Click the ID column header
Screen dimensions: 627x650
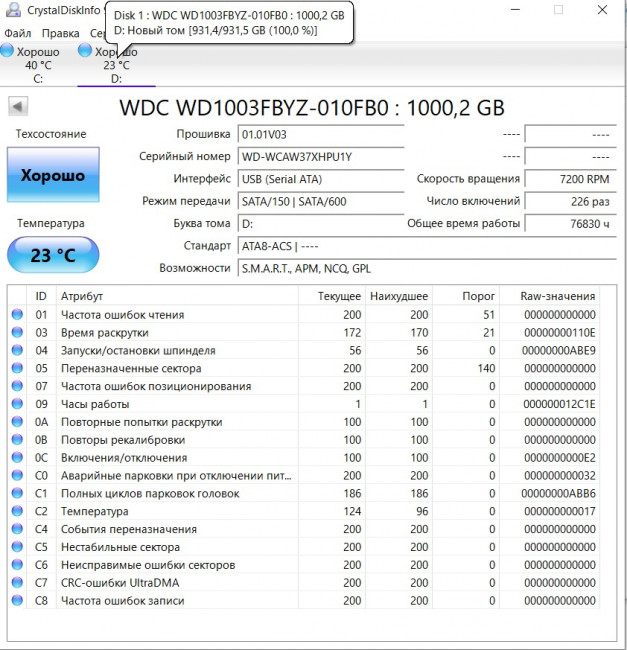41,296
